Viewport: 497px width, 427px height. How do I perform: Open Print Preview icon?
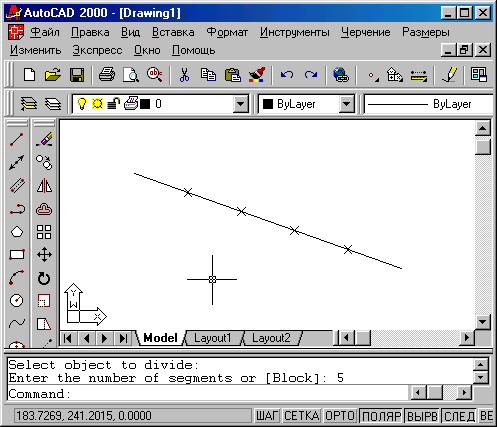[131, 75]
